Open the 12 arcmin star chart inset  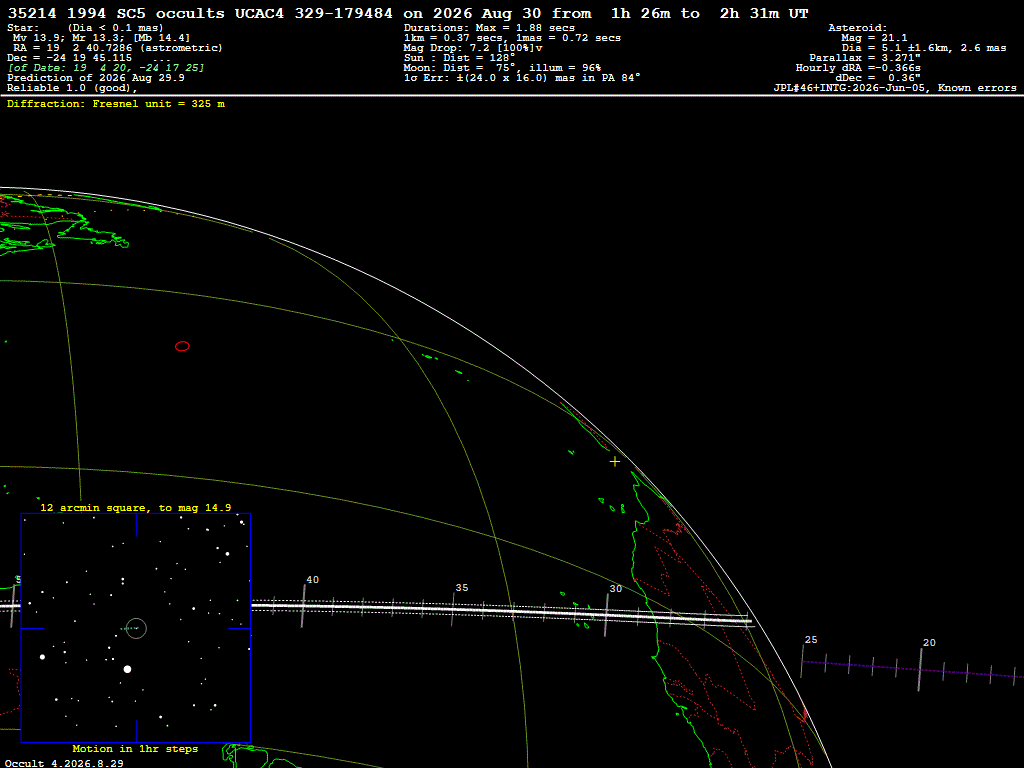136,628
